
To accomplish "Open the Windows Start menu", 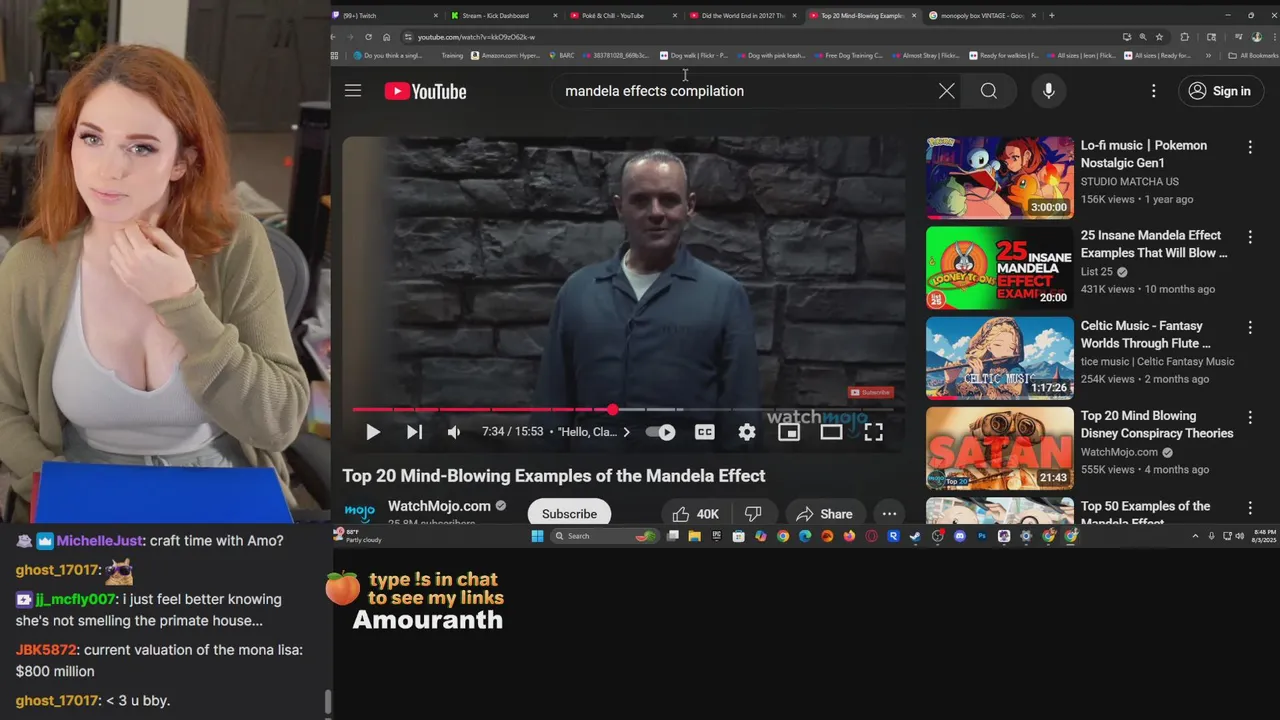I will tap(537, 536).
